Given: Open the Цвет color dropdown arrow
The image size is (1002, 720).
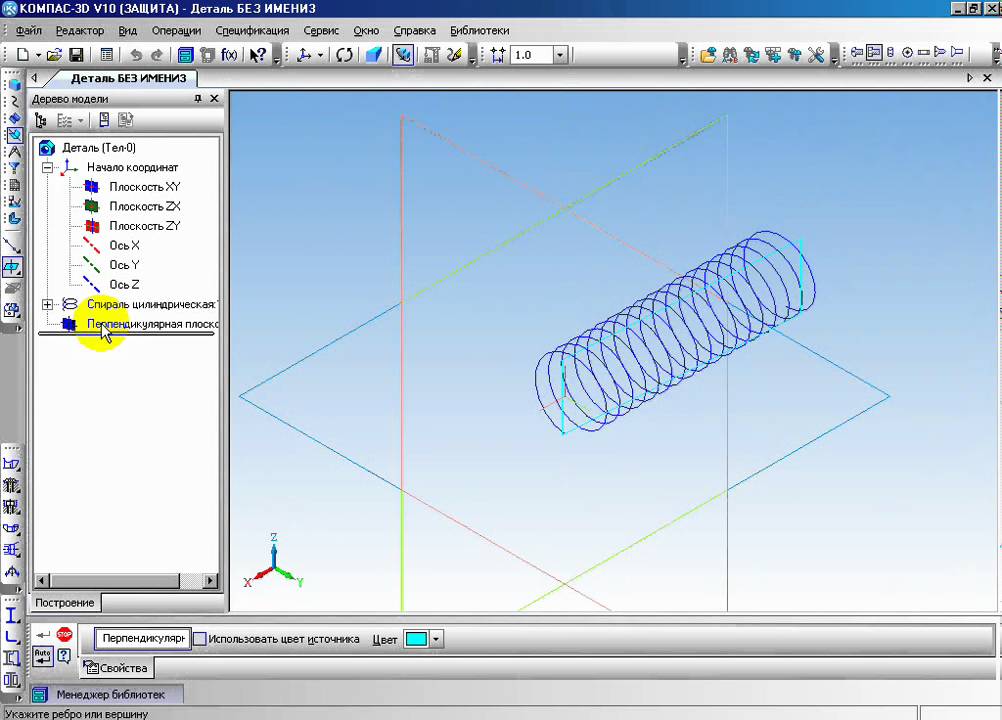Looking at the screenshot, I should coord(436,639).
